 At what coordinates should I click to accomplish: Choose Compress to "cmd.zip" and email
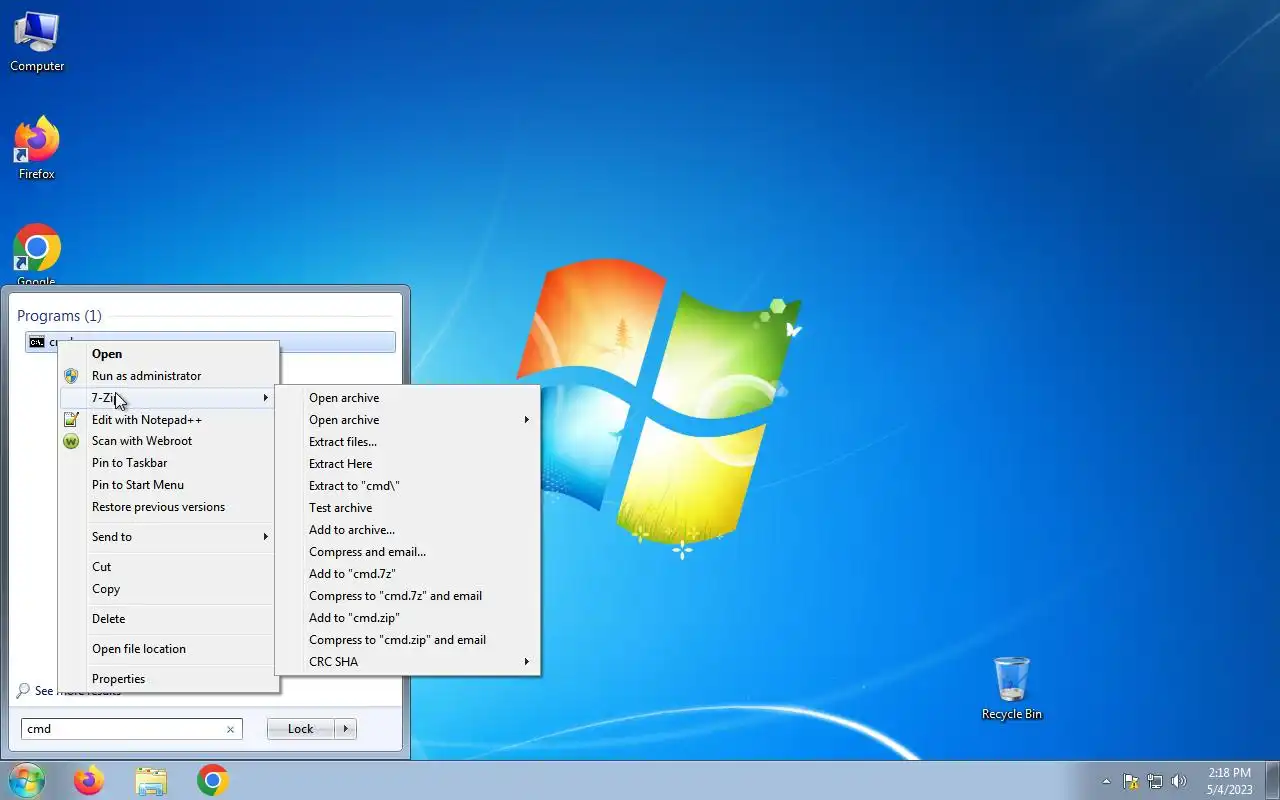[x=407, y=640]
